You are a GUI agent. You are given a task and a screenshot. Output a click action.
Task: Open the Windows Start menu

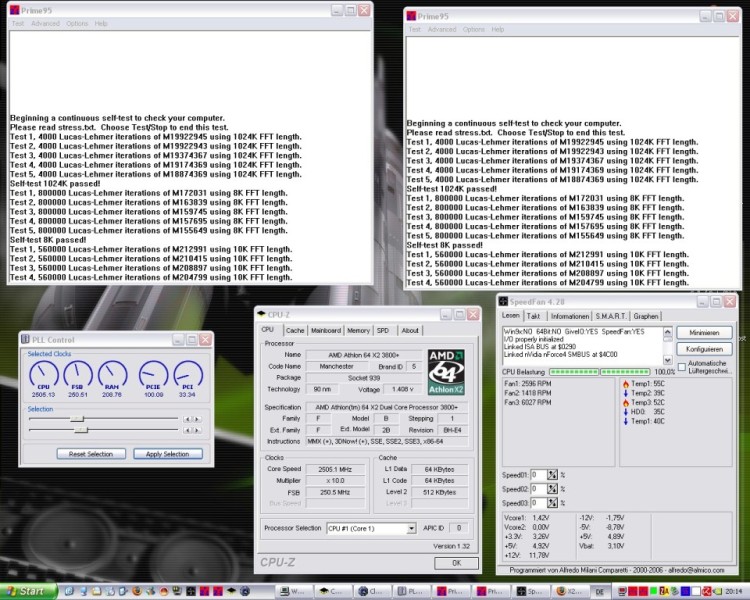28,591
